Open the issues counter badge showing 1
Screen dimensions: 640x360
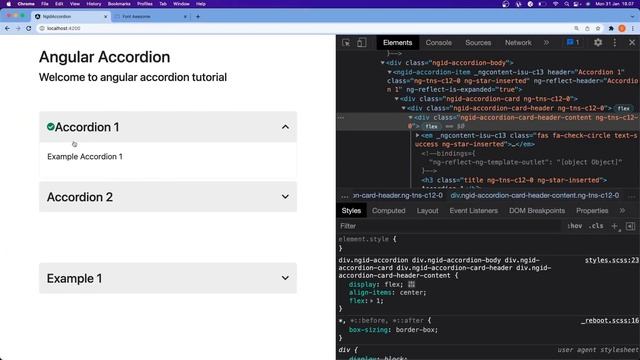tap(573, 42)
